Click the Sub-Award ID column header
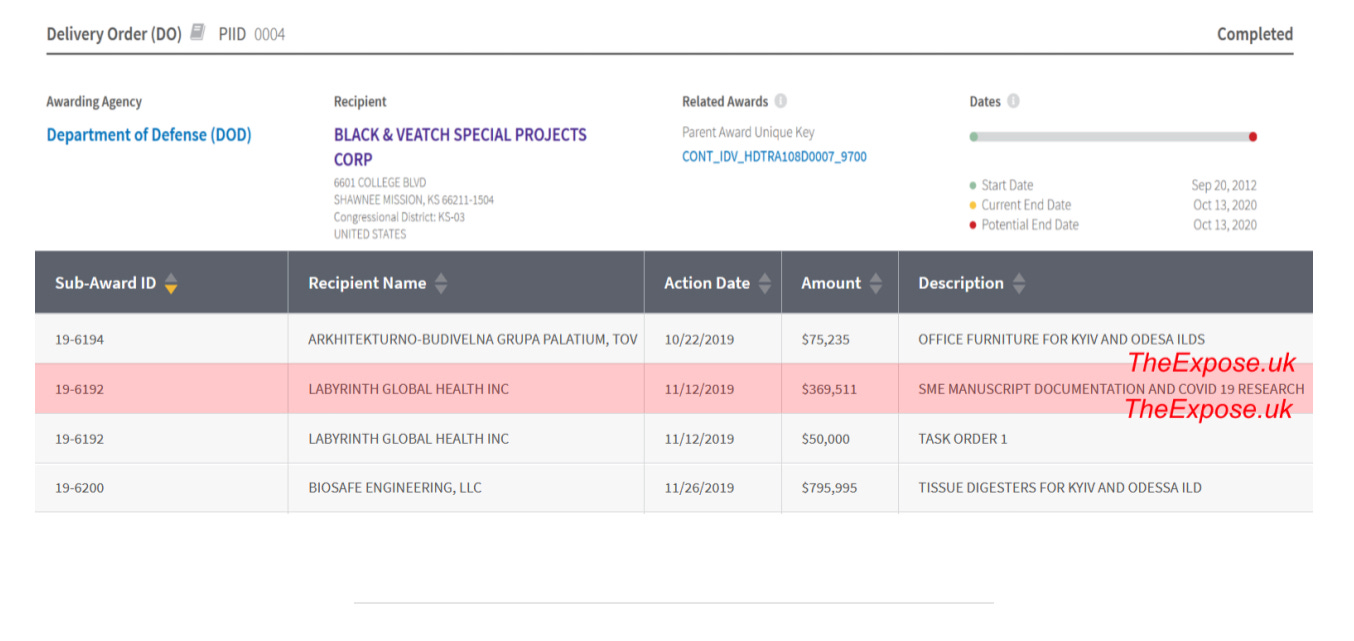 click(161, 283)
